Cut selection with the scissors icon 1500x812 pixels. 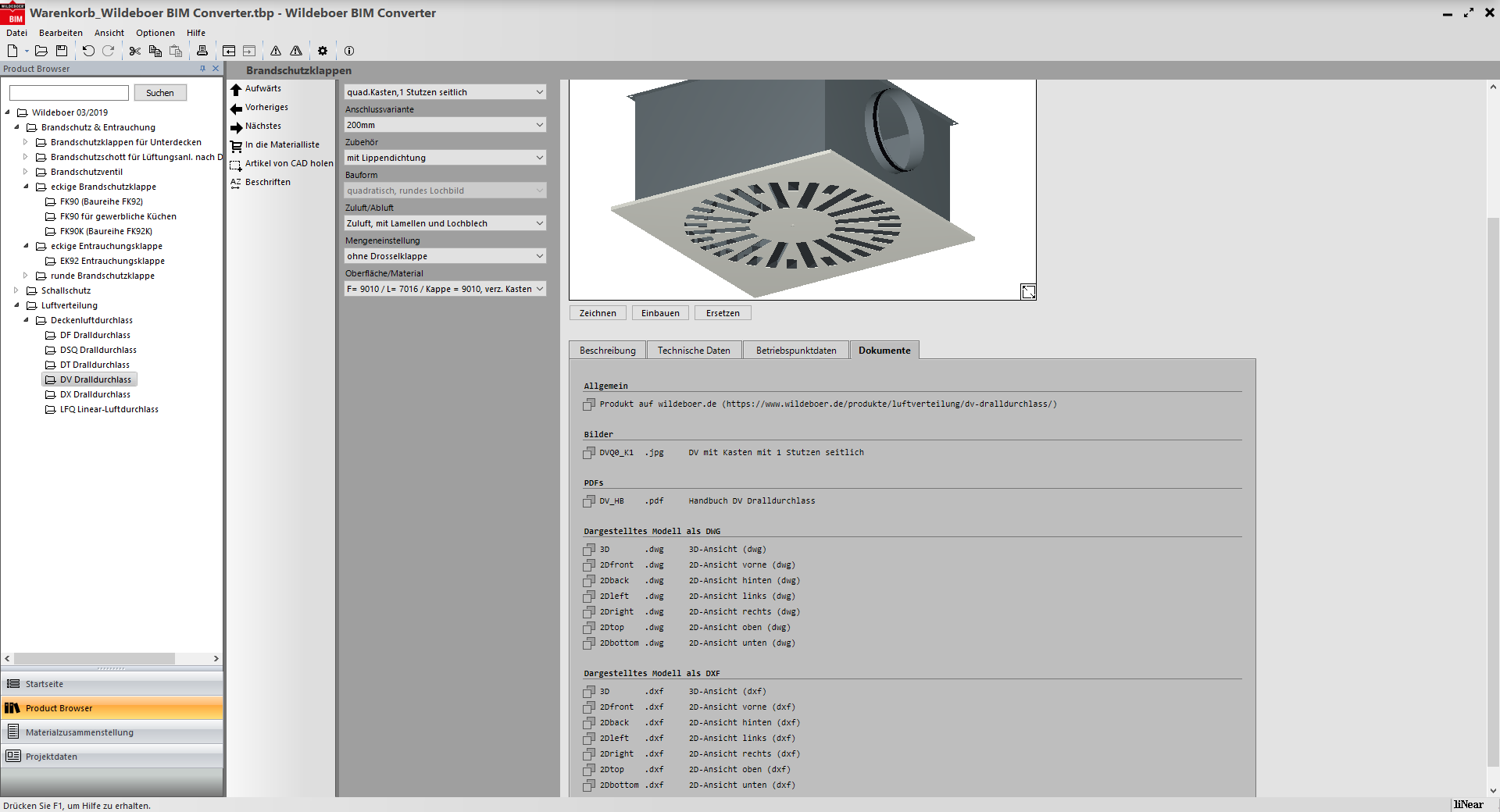coord(135,51)
